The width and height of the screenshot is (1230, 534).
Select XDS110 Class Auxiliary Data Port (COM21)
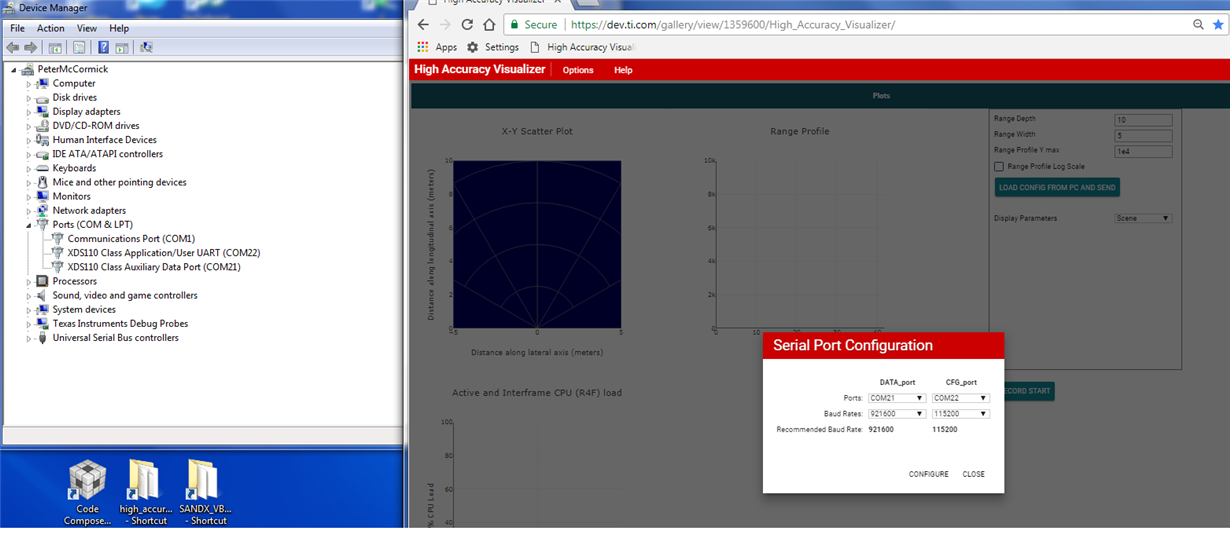click(154, 267)
